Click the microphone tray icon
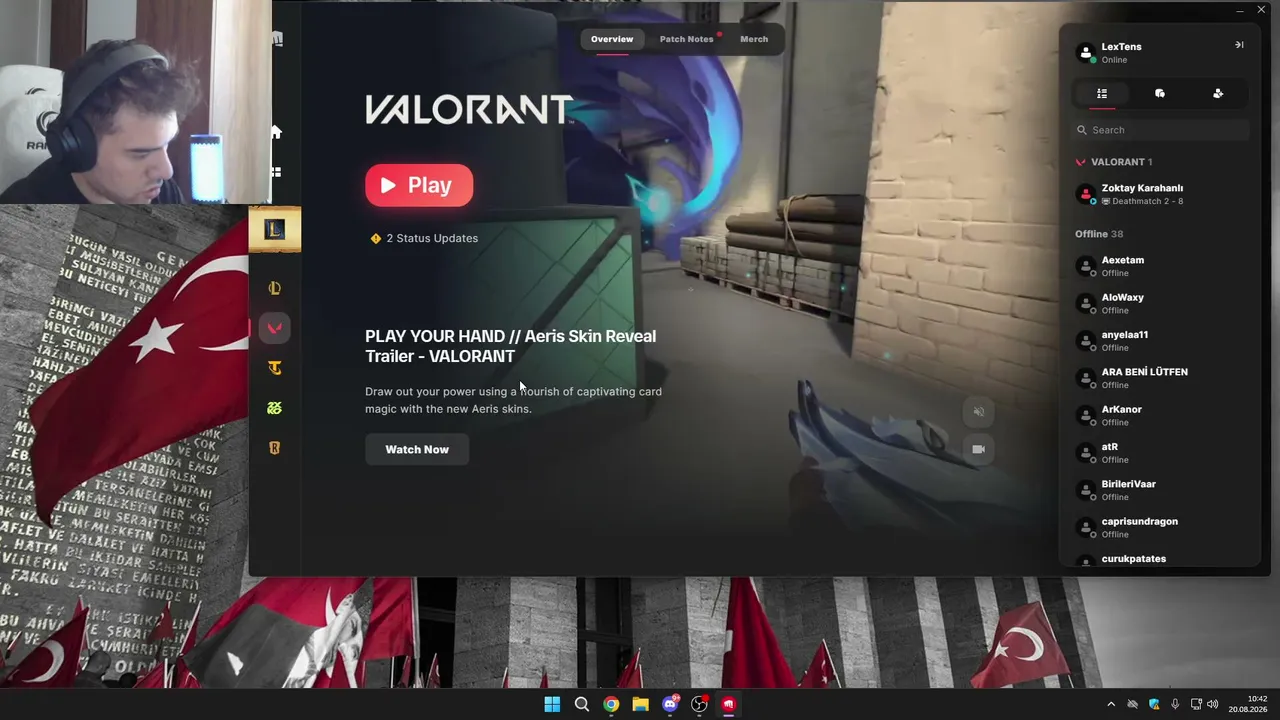 click(x=1175, y=705)
